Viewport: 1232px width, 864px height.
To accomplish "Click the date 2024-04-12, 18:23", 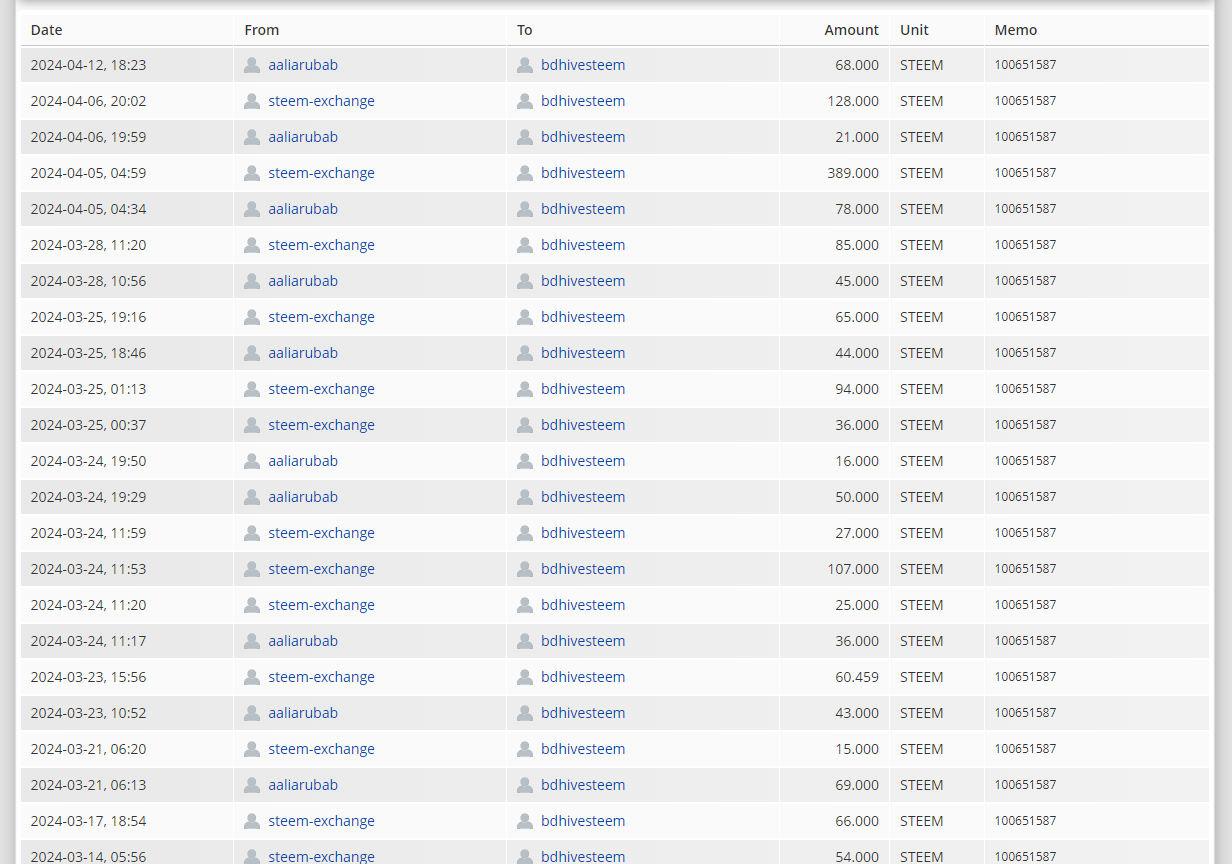I will pos(88,65).
